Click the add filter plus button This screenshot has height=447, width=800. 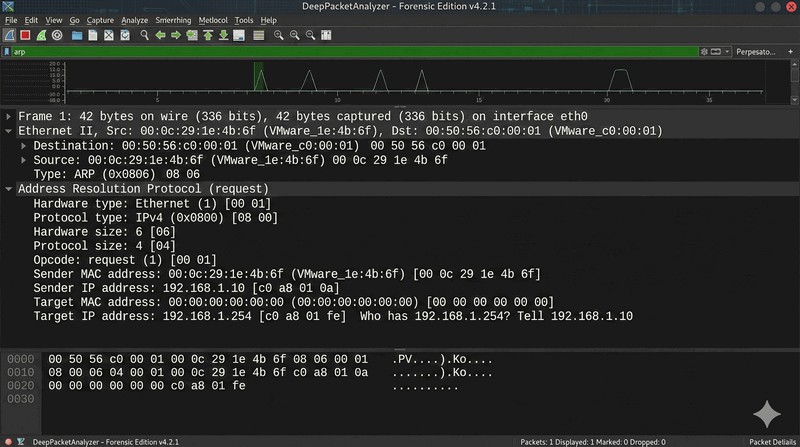791,52
